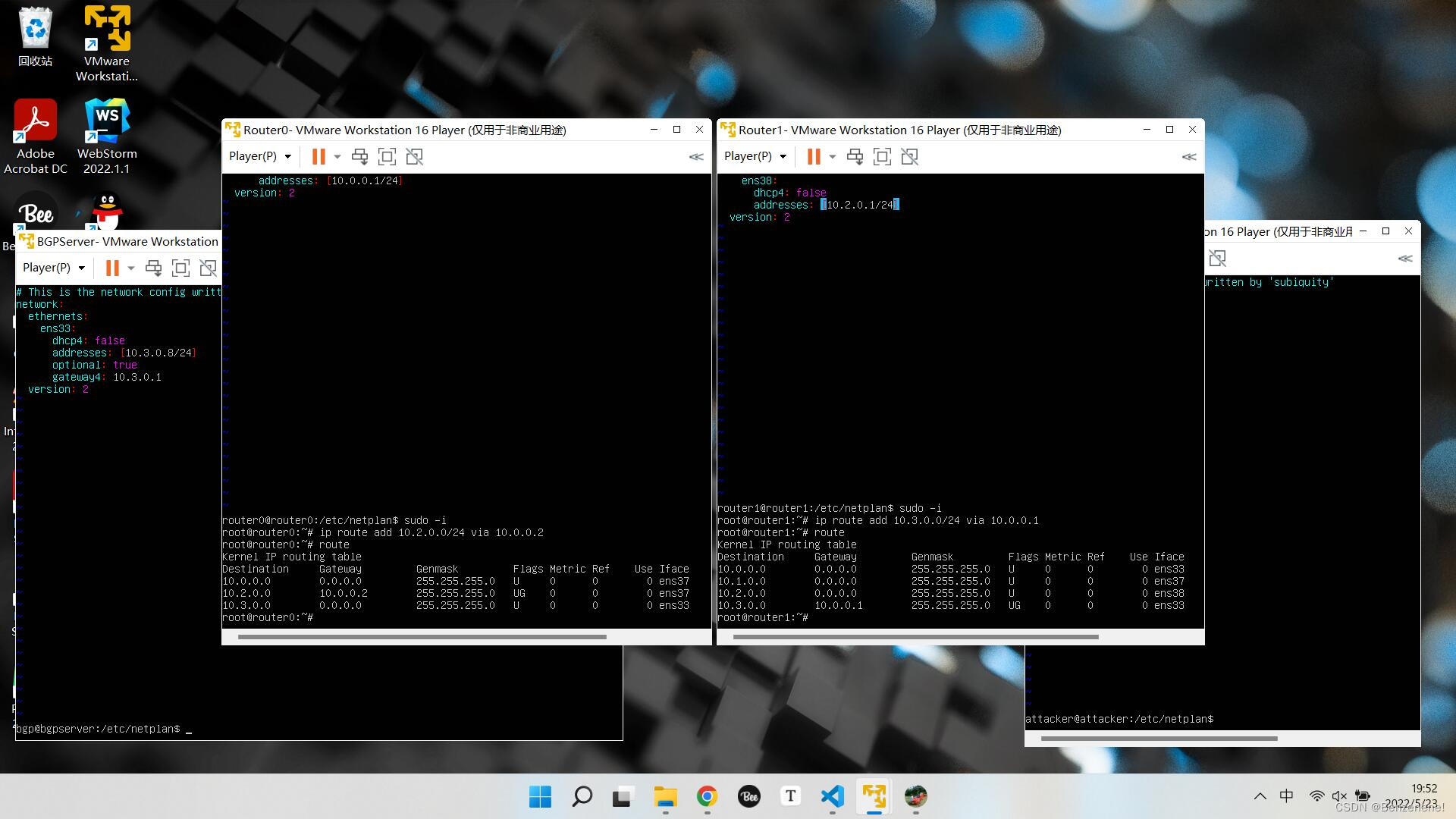Open Adobe Acrobat DC desktop shortcut
The image size is (1456, 819).
pos(36,136)
